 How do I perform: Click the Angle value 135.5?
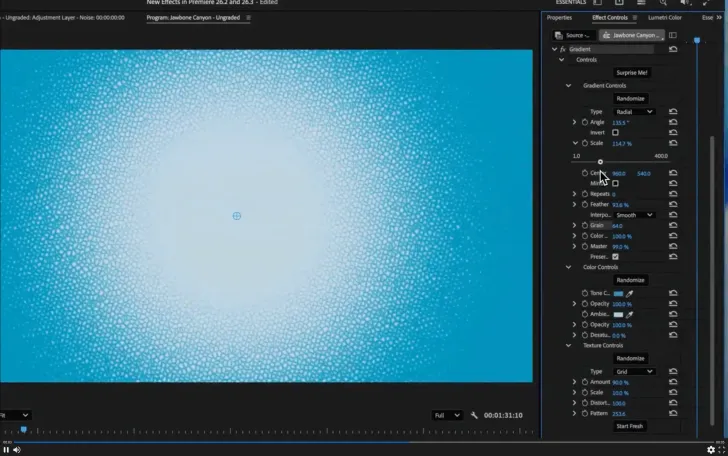tap(621, 123)
